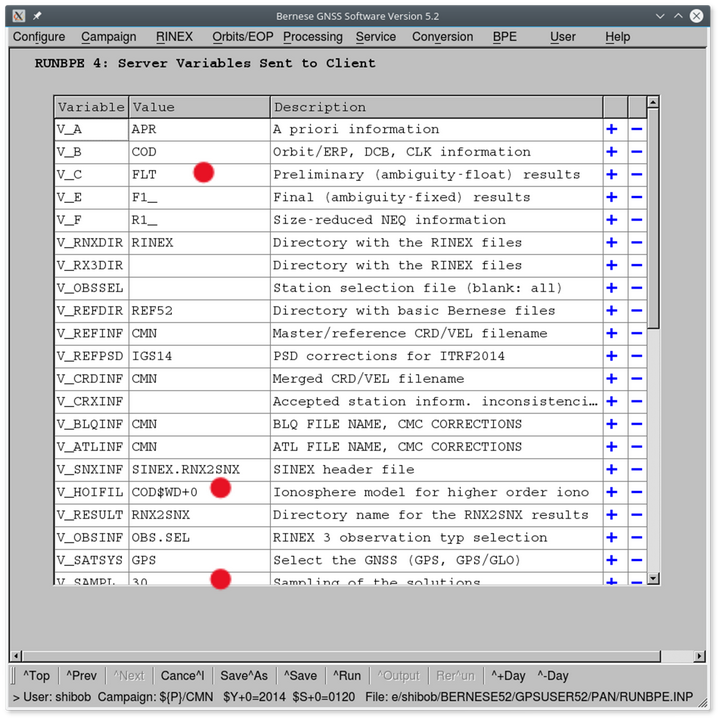Select the V_RNXDIR variable name cell
The width and height of the screenshot is (720, 720).
[91, 242]
